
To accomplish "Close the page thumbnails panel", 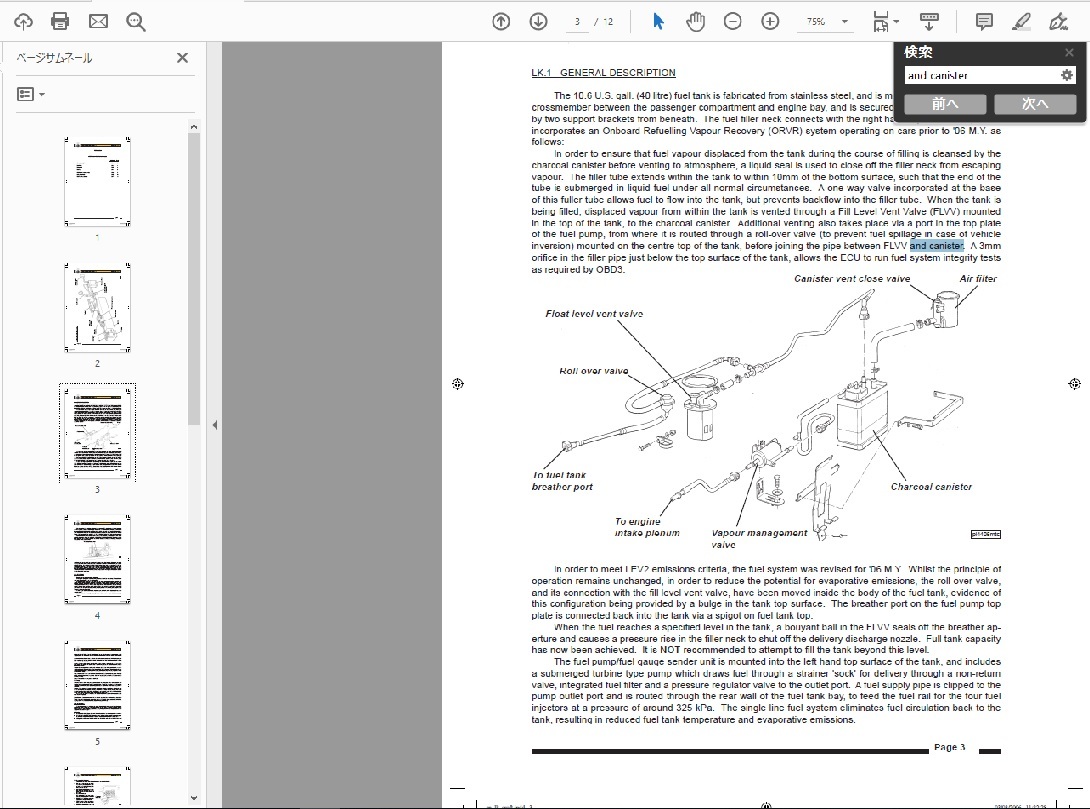I will 182,58.
